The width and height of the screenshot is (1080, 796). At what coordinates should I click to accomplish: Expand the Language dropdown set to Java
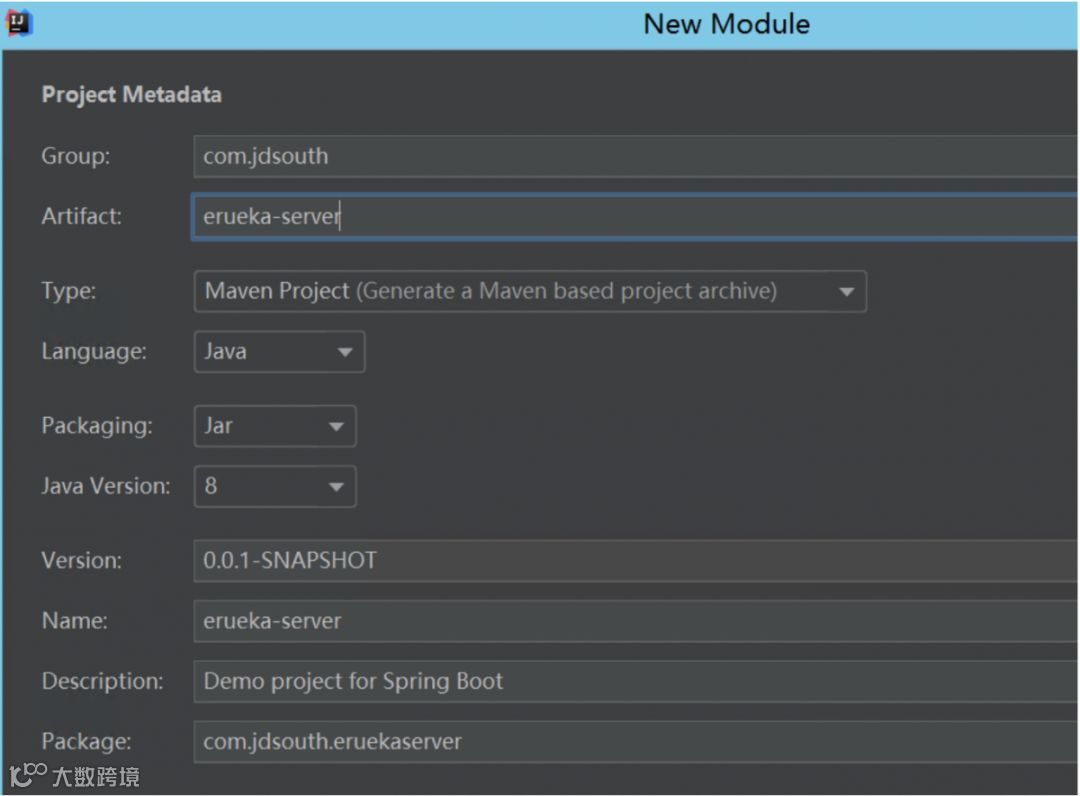pyautogui.click(x=279, y=351)
